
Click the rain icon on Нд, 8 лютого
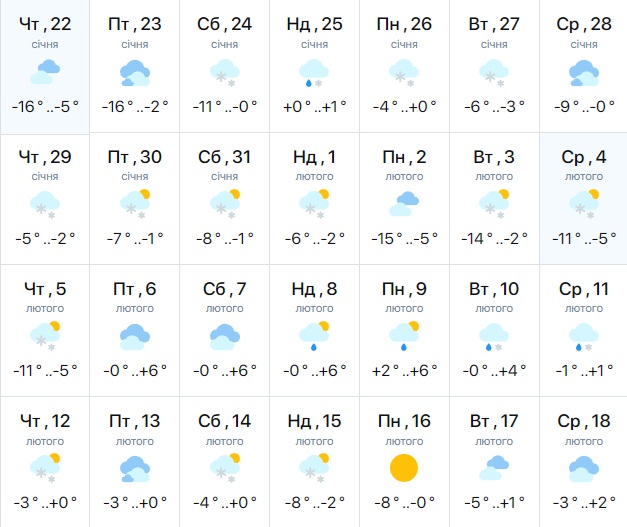(x=314, y=335)
